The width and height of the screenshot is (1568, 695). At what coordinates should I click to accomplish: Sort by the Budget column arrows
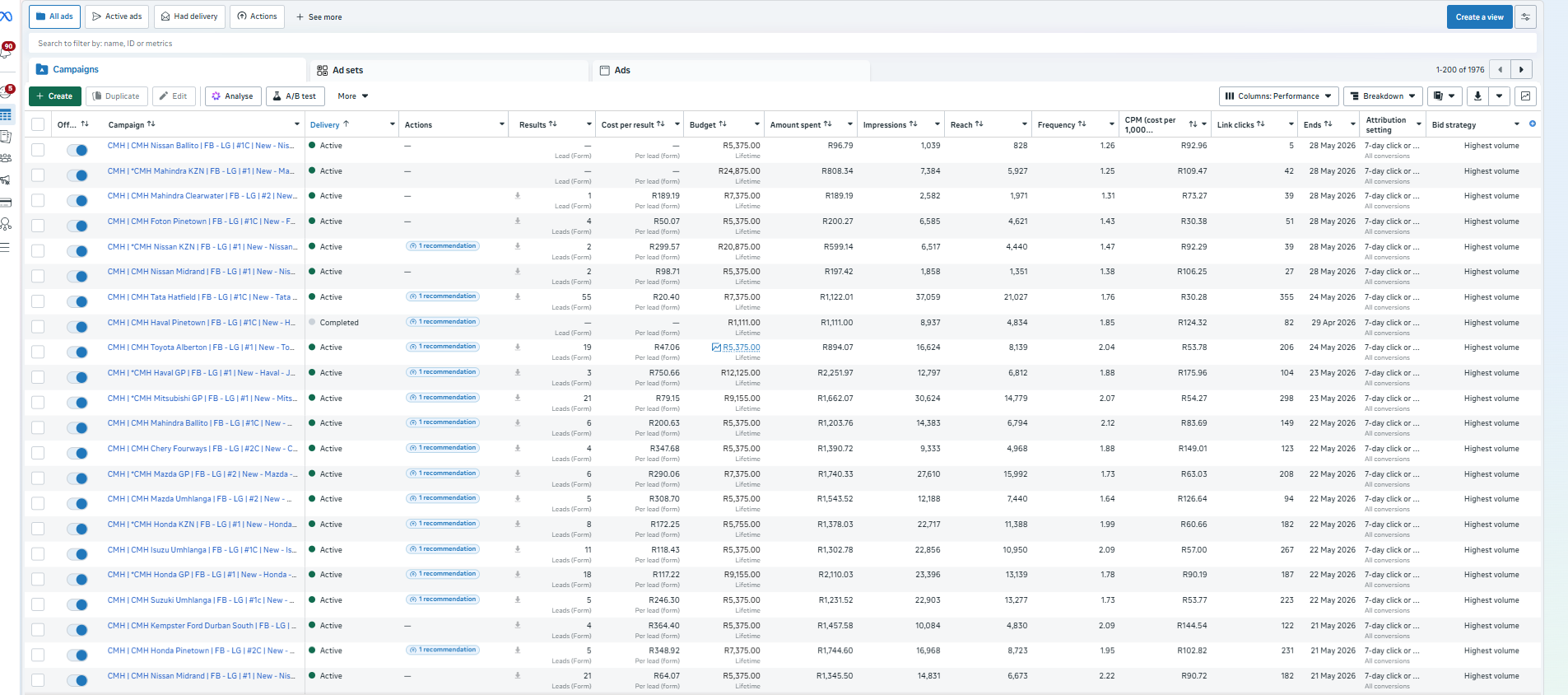[723, 124]
